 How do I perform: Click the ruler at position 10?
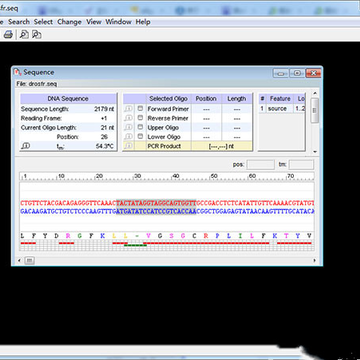point(61,176)
